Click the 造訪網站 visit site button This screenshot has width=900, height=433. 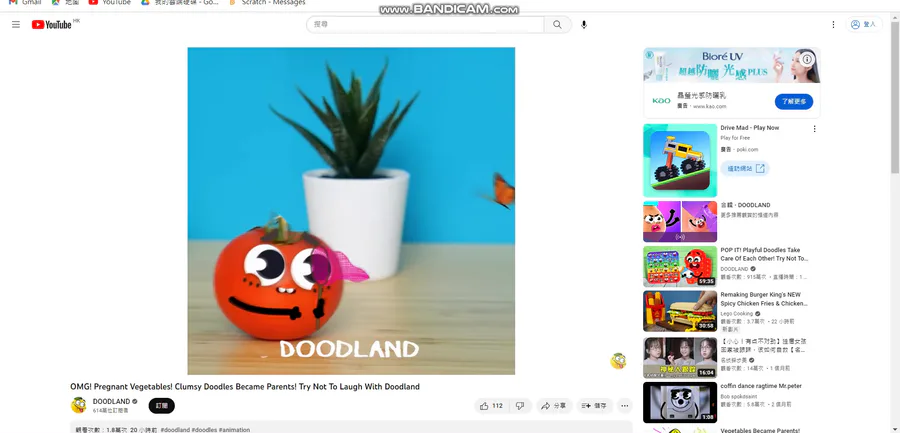[744, 168]
